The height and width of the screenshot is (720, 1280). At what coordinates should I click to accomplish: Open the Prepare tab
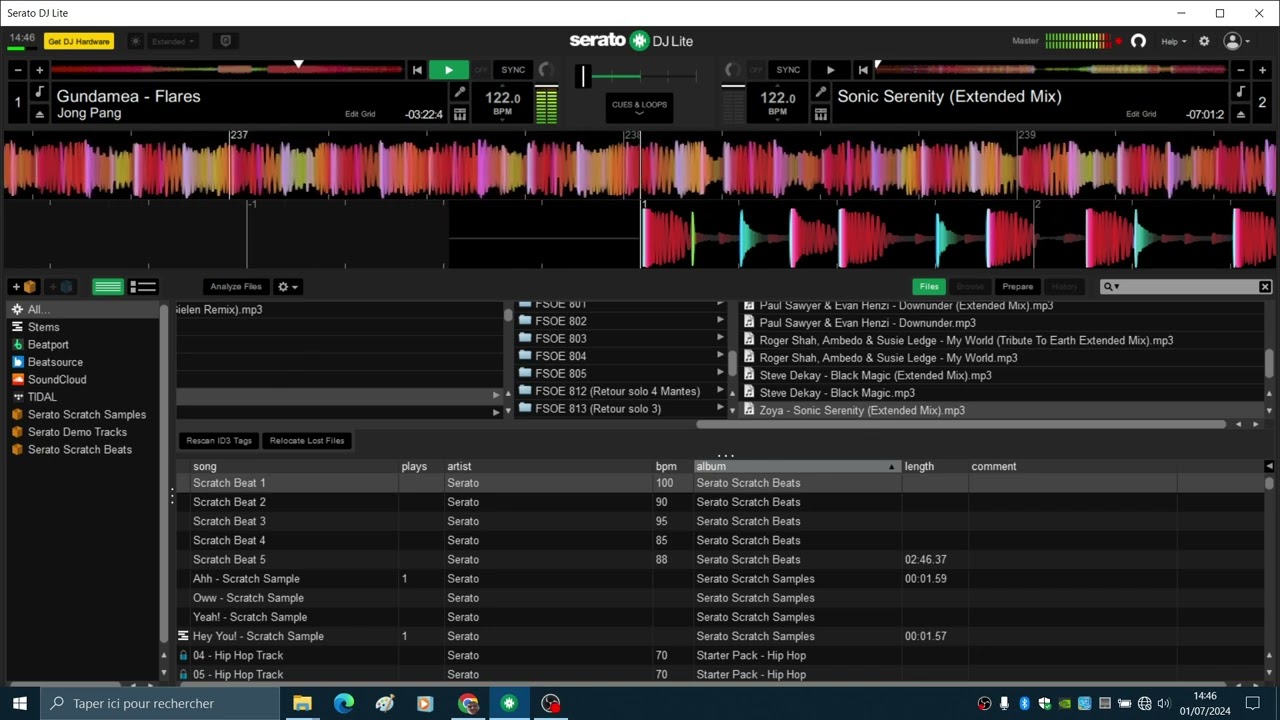(1018, 287)
